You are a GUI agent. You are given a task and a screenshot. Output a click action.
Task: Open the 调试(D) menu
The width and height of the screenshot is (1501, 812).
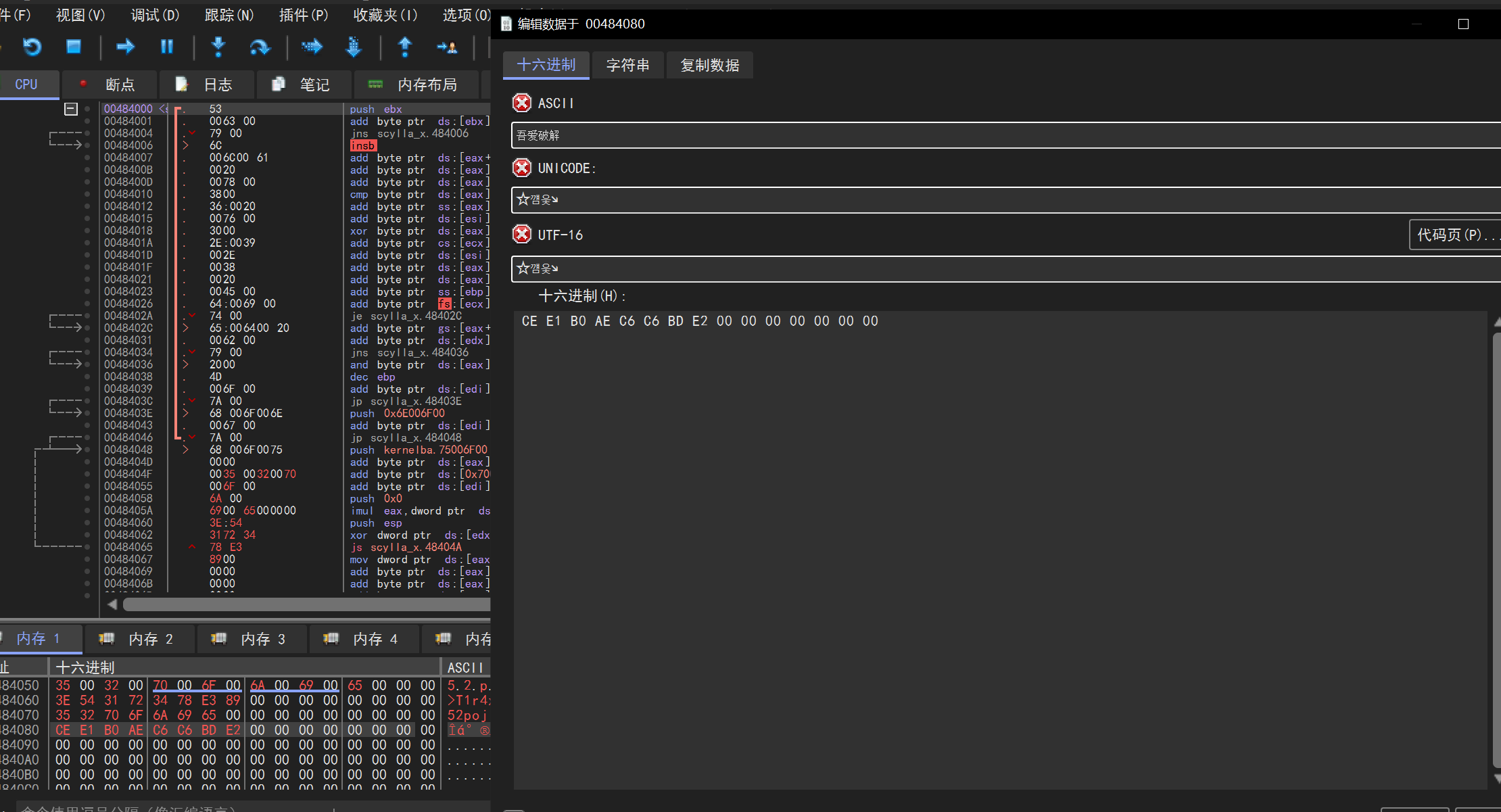pos(155,15)
